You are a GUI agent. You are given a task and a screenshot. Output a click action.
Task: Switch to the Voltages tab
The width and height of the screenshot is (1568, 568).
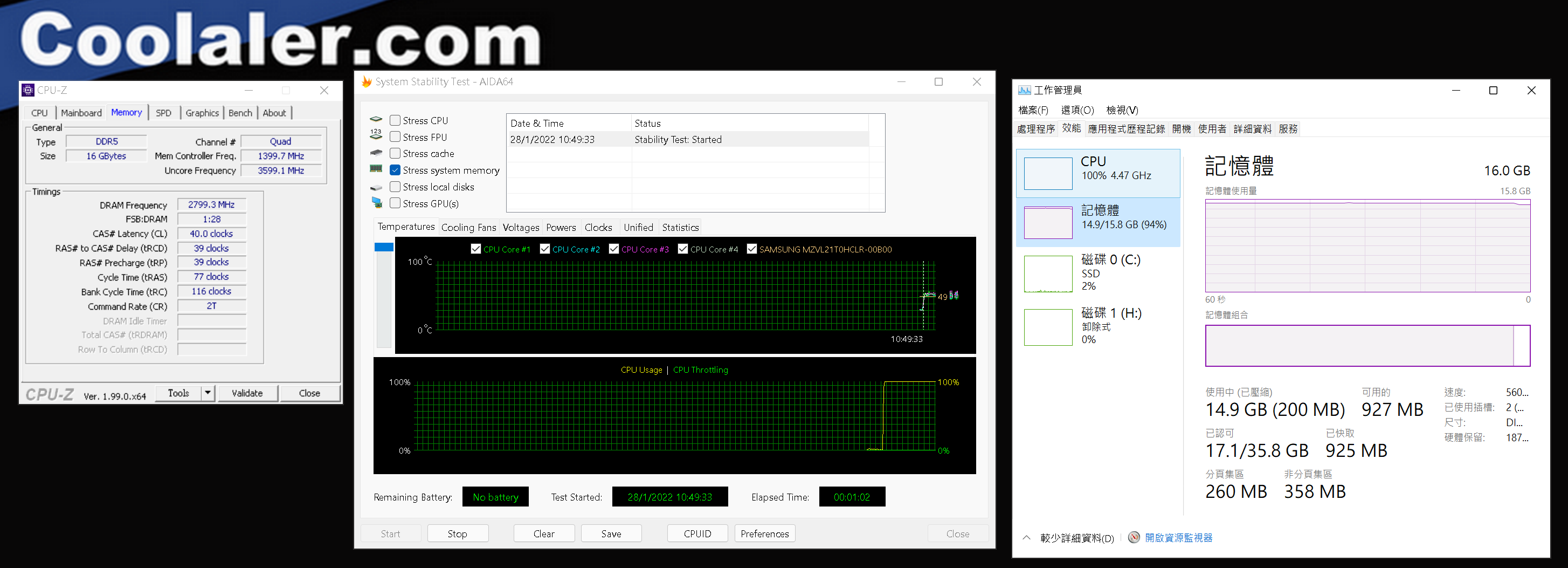click(x=521, y=227)
